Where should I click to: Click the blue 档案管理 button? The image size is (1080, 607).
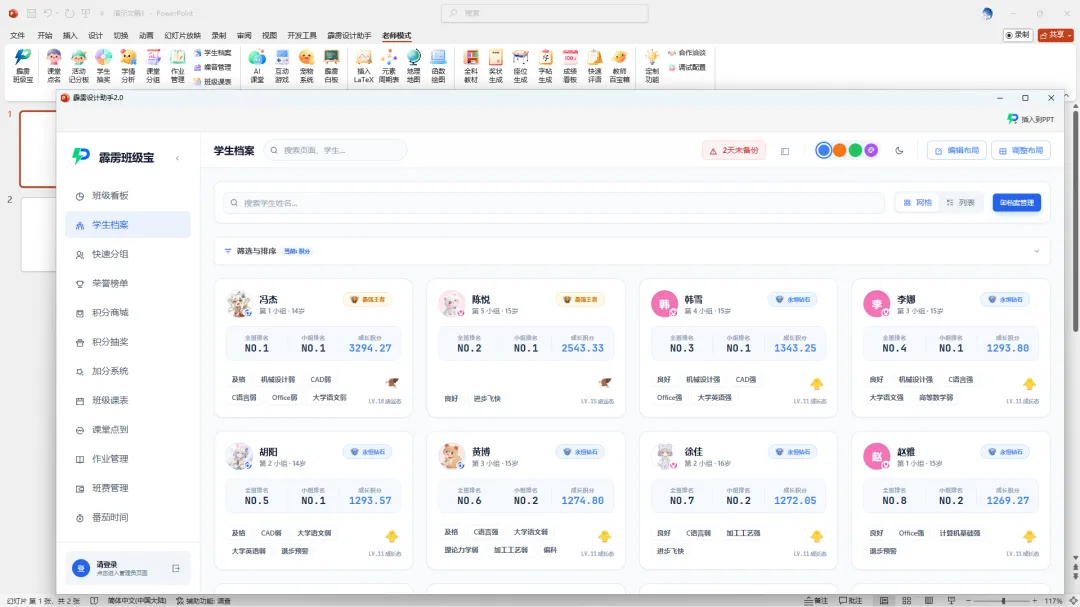coord(1017,203)
